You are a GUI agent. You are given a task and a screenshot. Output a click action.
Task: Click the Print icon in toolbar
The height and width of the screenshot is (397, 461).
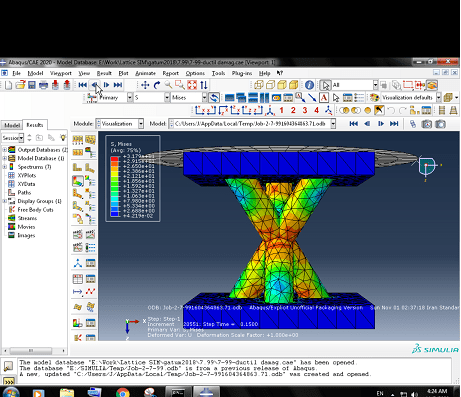pos(43,85)
